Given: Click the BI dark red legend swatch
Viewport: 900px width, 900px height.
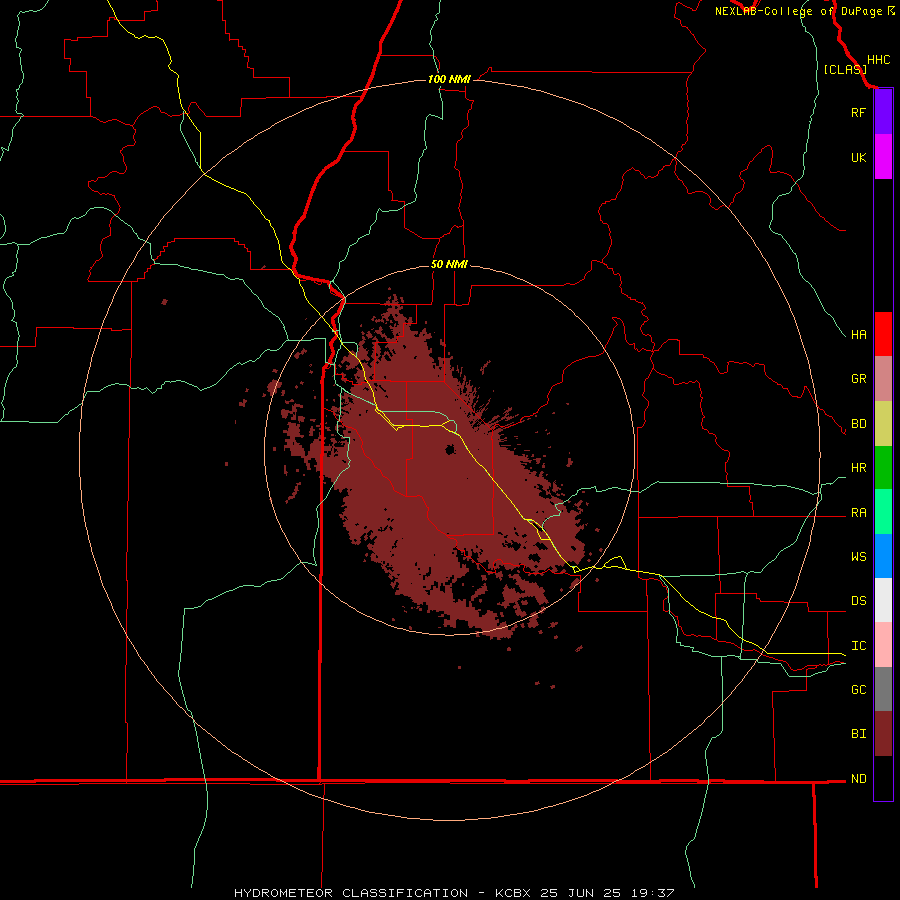Looking at the screenshot, I should coord(883,734).
